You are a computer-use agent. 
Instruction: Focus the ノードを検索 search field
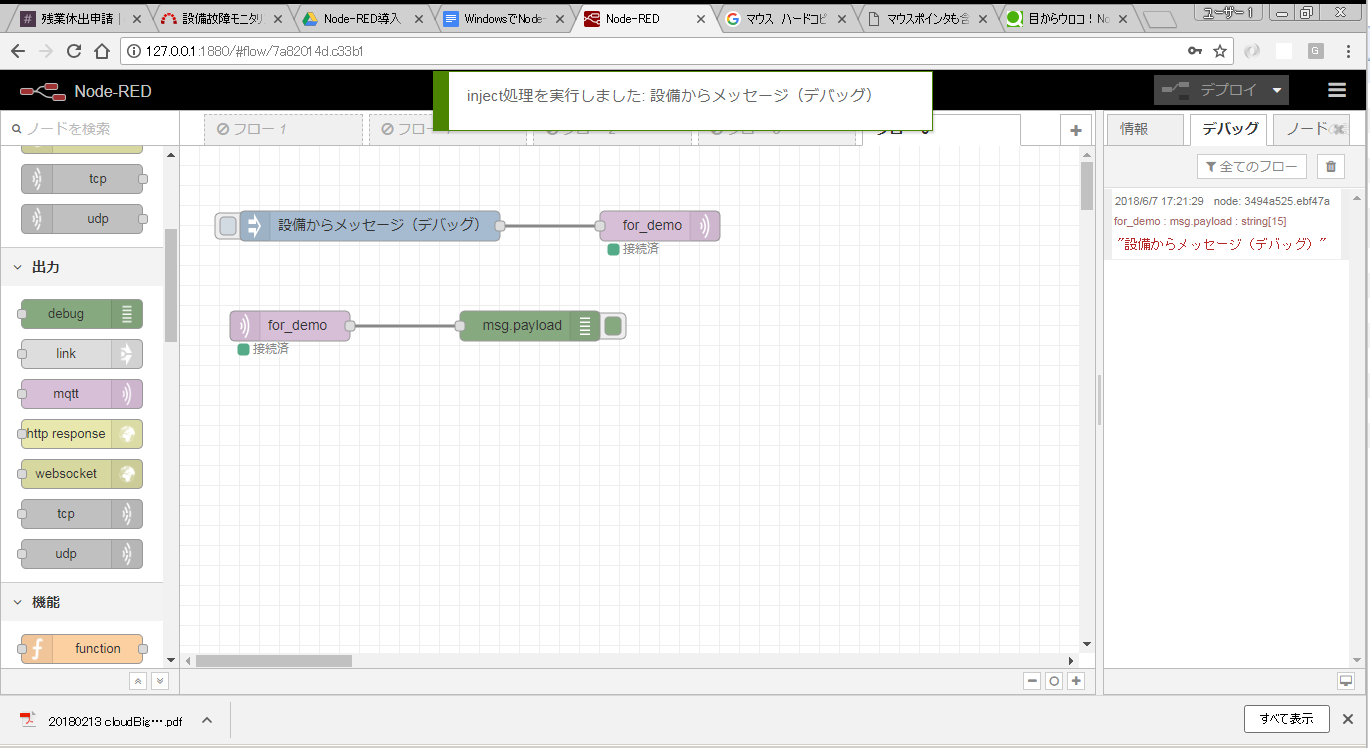click(89, 129)
